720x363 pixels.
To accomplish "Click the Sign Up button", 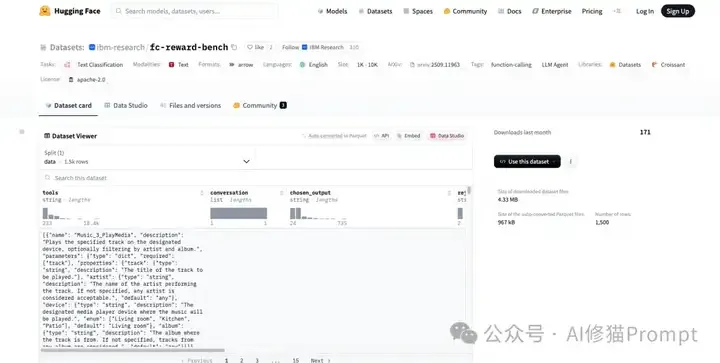I will point(678,11).
